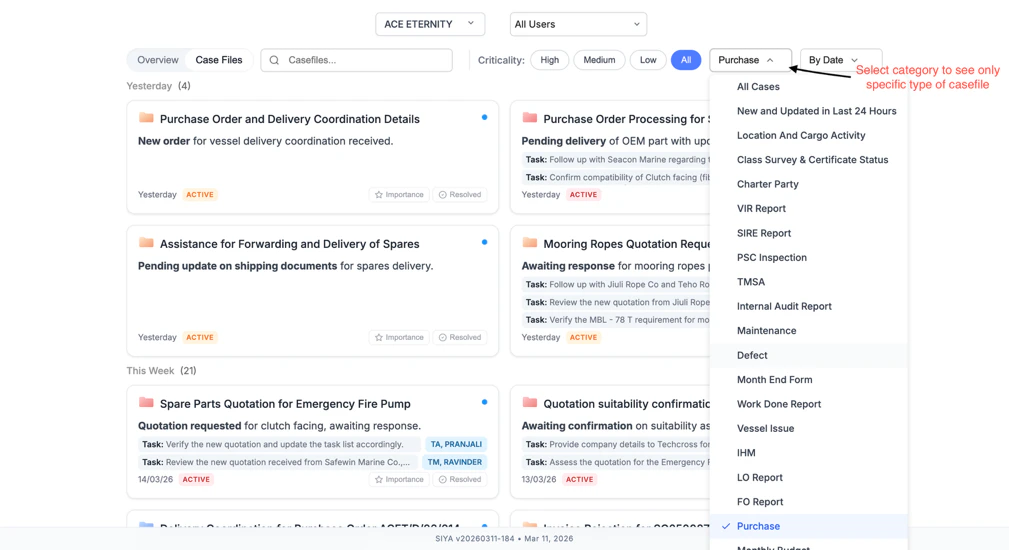Click folder icon of Purchase Order and Delivery Coordination

(x=146, y=118)
